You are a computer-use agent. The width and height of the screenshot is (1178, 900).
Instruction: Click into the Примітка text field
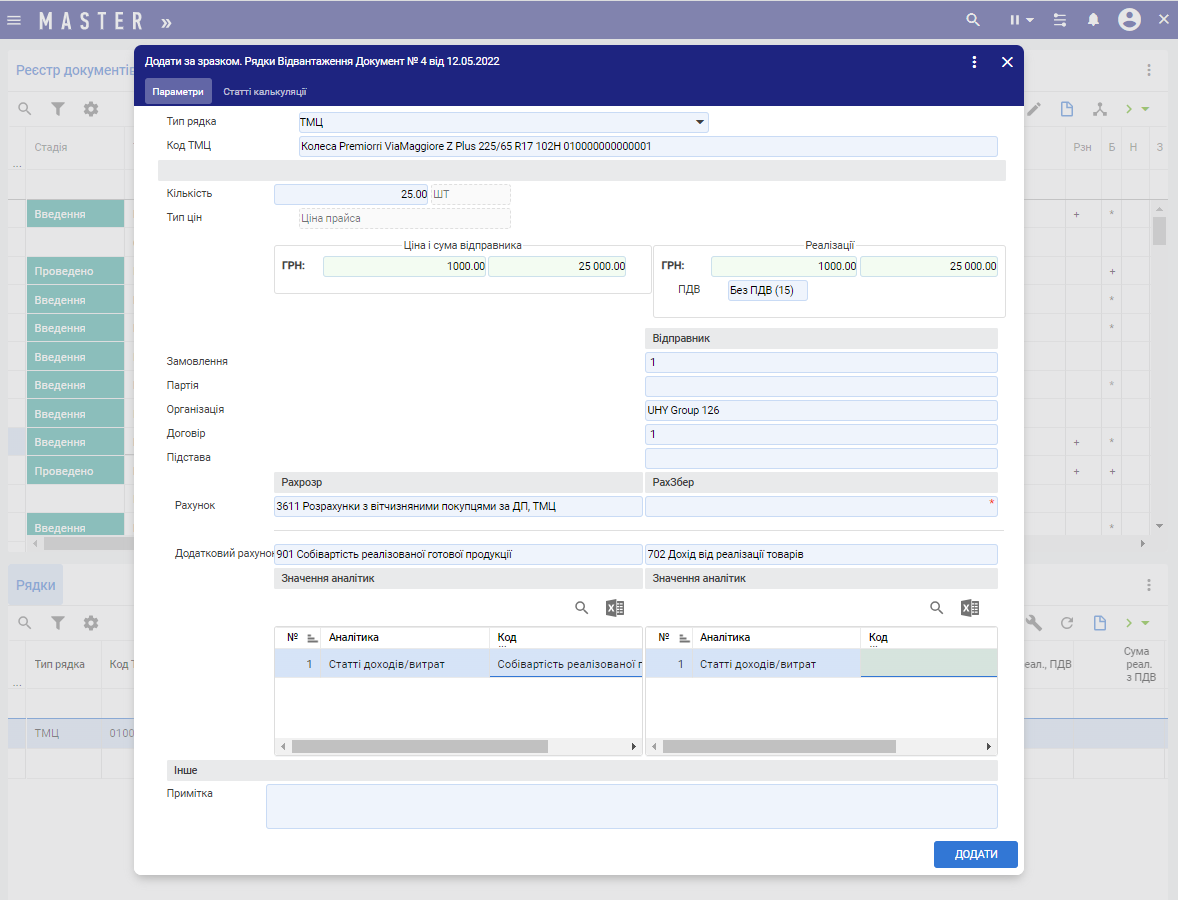(x=631, y=806)
